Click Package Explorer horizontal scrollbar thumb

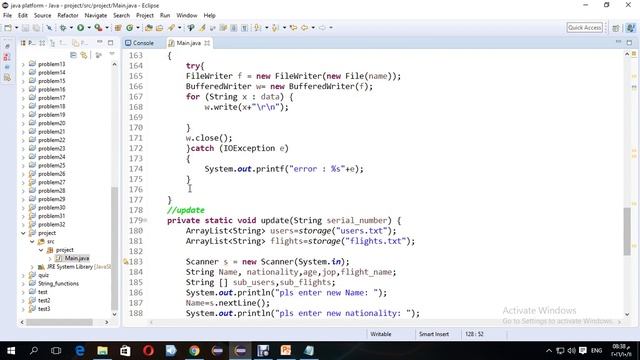click(59, 322)
